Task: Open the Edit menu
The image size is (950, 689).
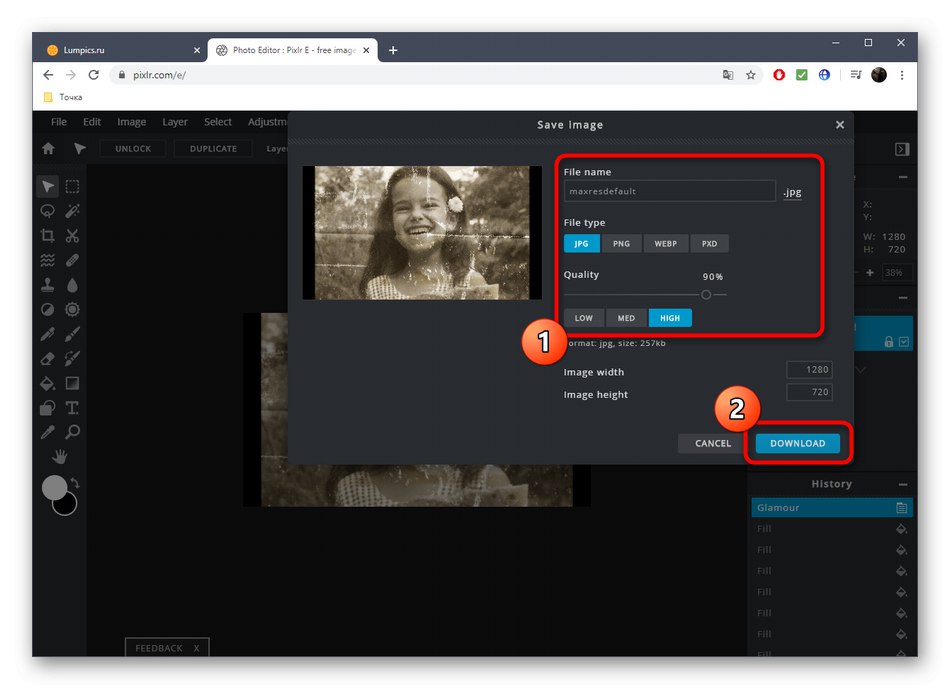Action: (x=92, y=122)
